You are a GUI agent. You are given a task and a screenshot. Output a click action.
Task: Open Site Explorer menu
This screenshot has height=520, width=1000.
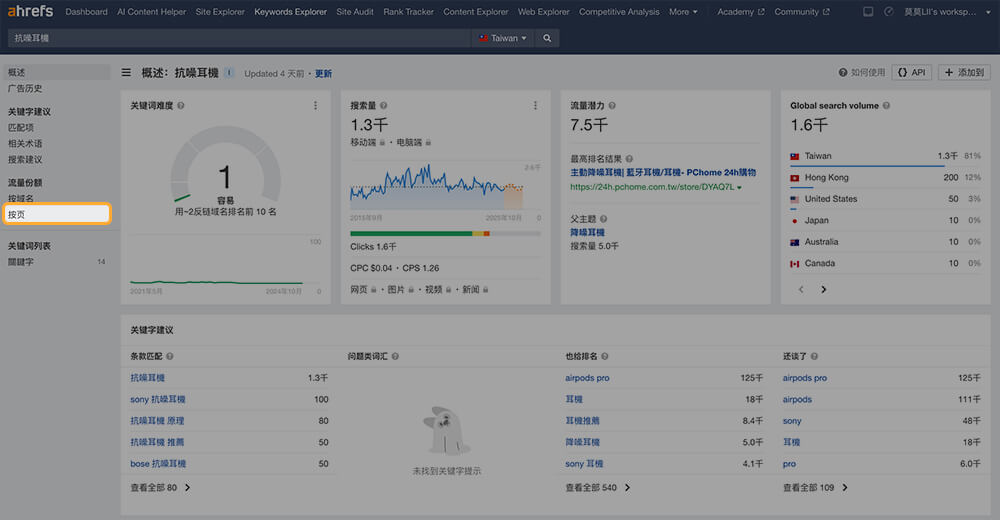[220, 11]
